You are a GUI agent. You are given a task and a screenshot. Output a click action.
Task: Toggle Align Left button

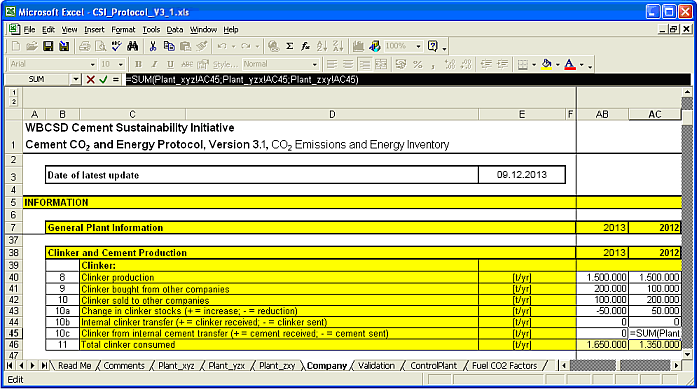coord(332,64)
